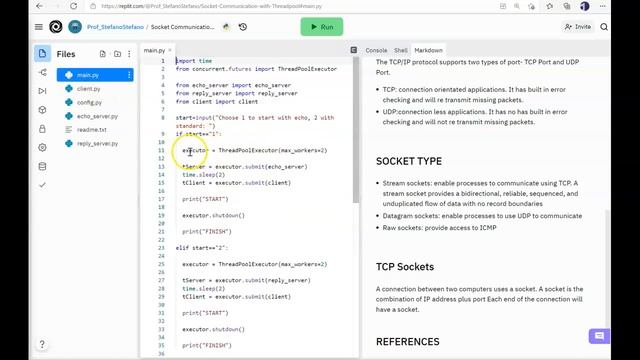Open the Settings gear sidebar icon
The width and height of the screenshot is (640, 360).
click(42, 147)
